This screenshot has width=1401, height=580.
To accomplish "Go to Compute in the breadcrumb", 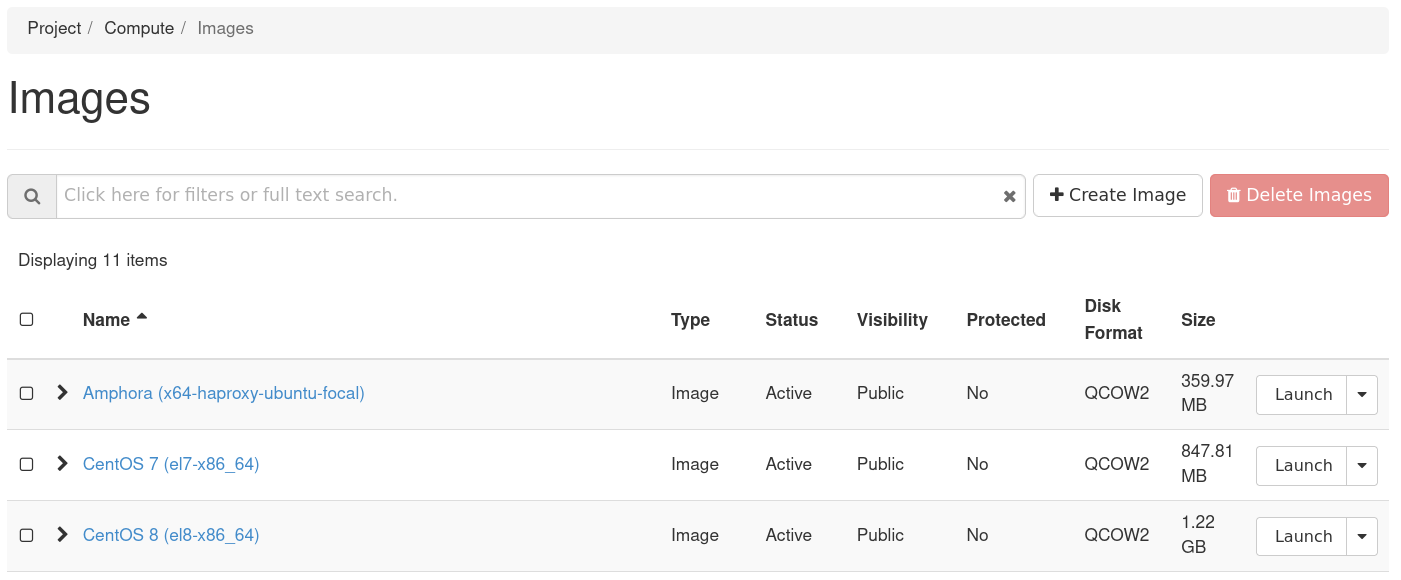I will tap(139, 28).
